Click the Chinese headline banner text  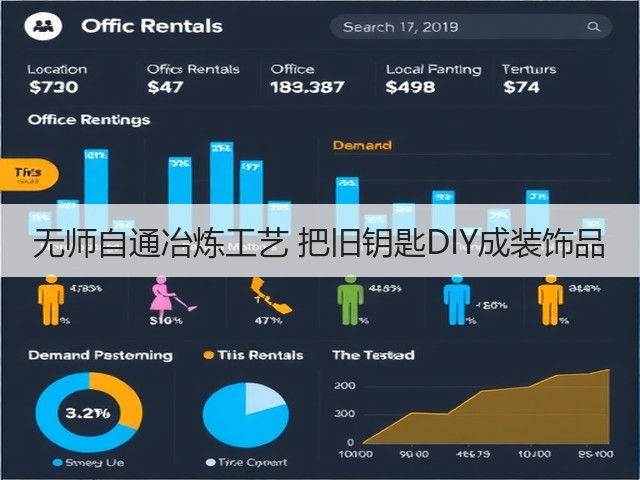point(319,244)
